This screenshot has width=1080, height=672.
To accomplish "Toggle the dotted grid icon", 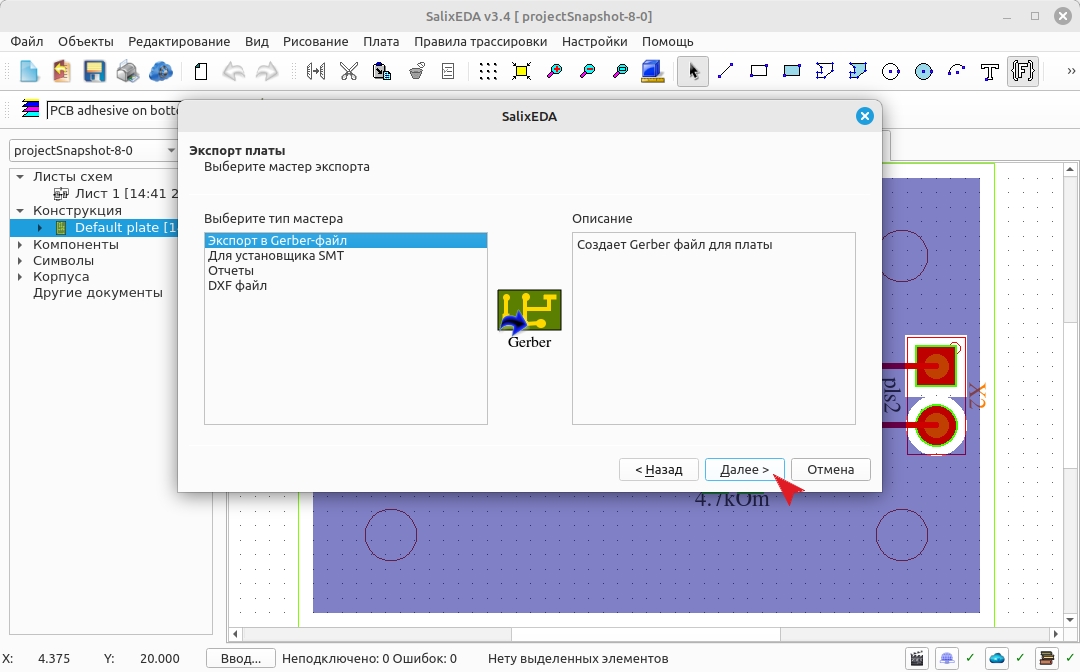I will pyautogui.click(x=488, y=71).
